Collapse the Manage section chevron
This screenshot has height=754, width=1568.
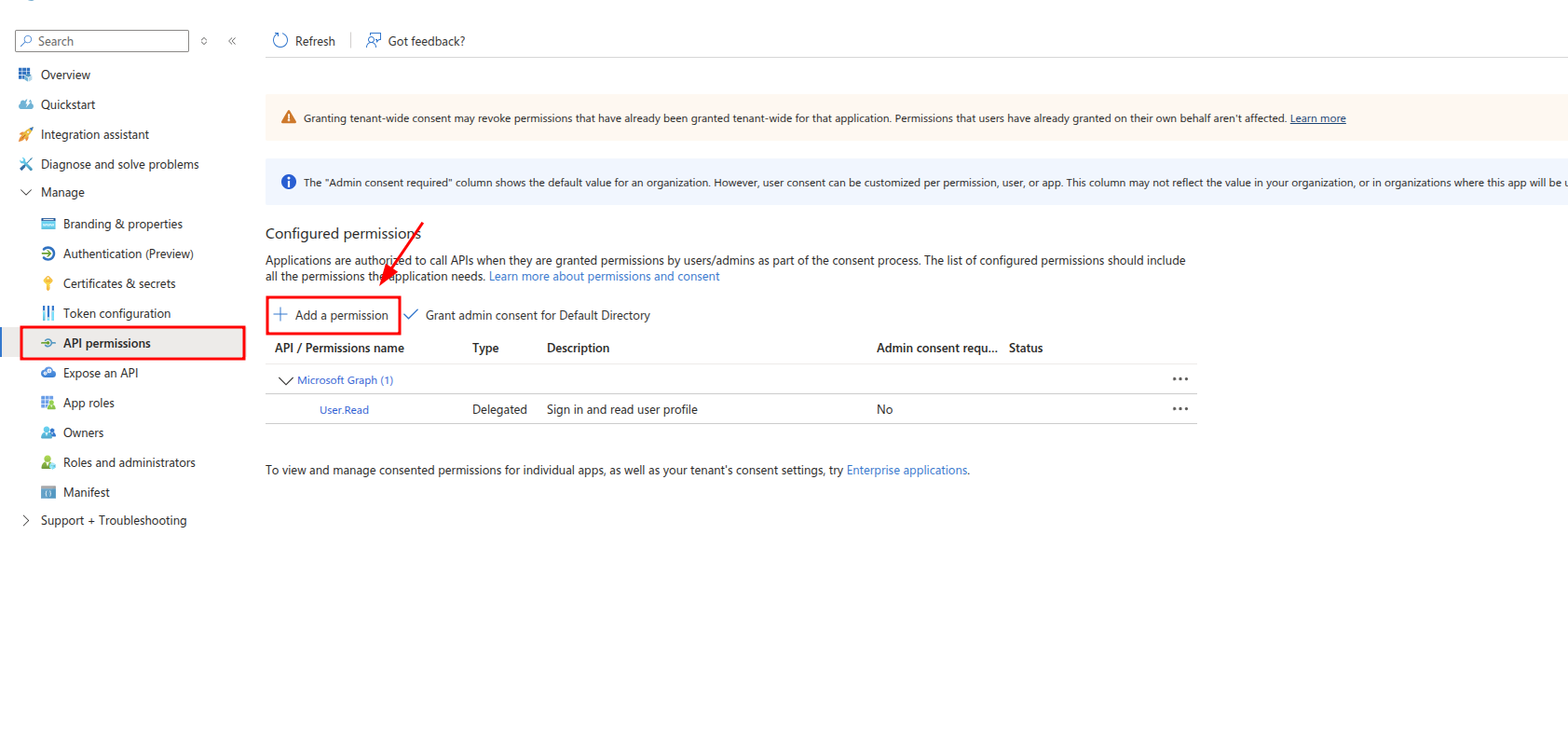[26, 192]
